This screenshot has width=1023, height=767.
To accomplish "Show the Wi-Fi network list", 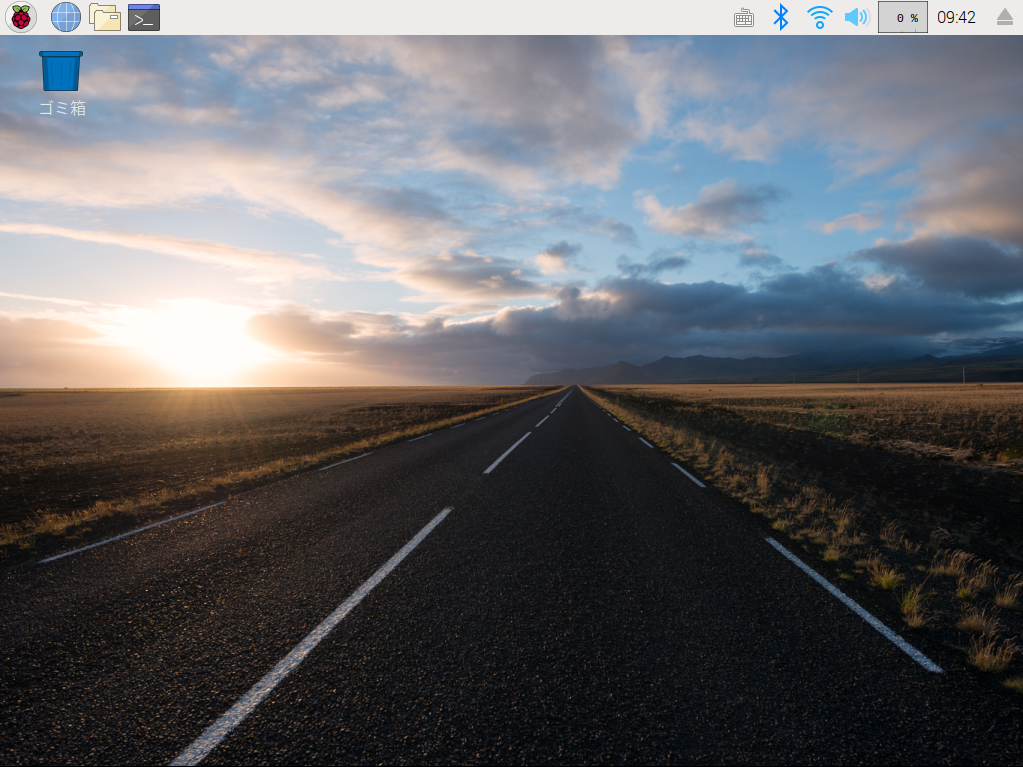I will pyautogui.click(x=819, y=17).
